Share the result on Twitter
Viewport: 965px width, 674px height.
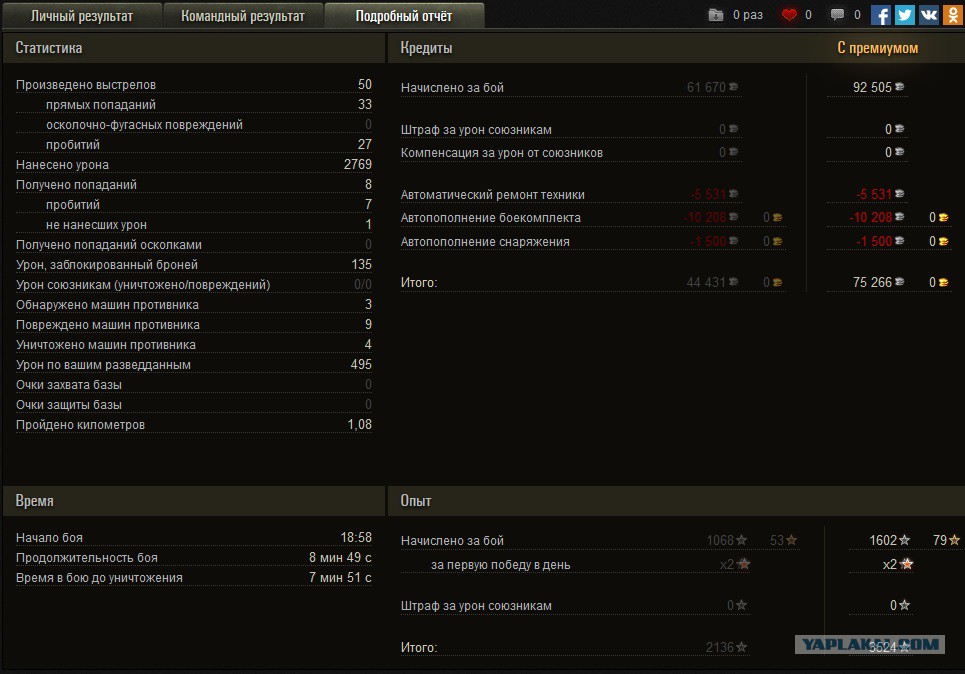[x=905, y=15]
